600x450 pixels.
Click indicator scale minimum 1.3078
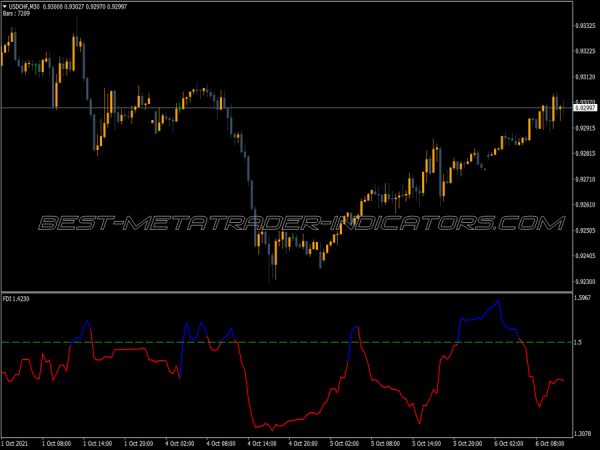(583, 434)
